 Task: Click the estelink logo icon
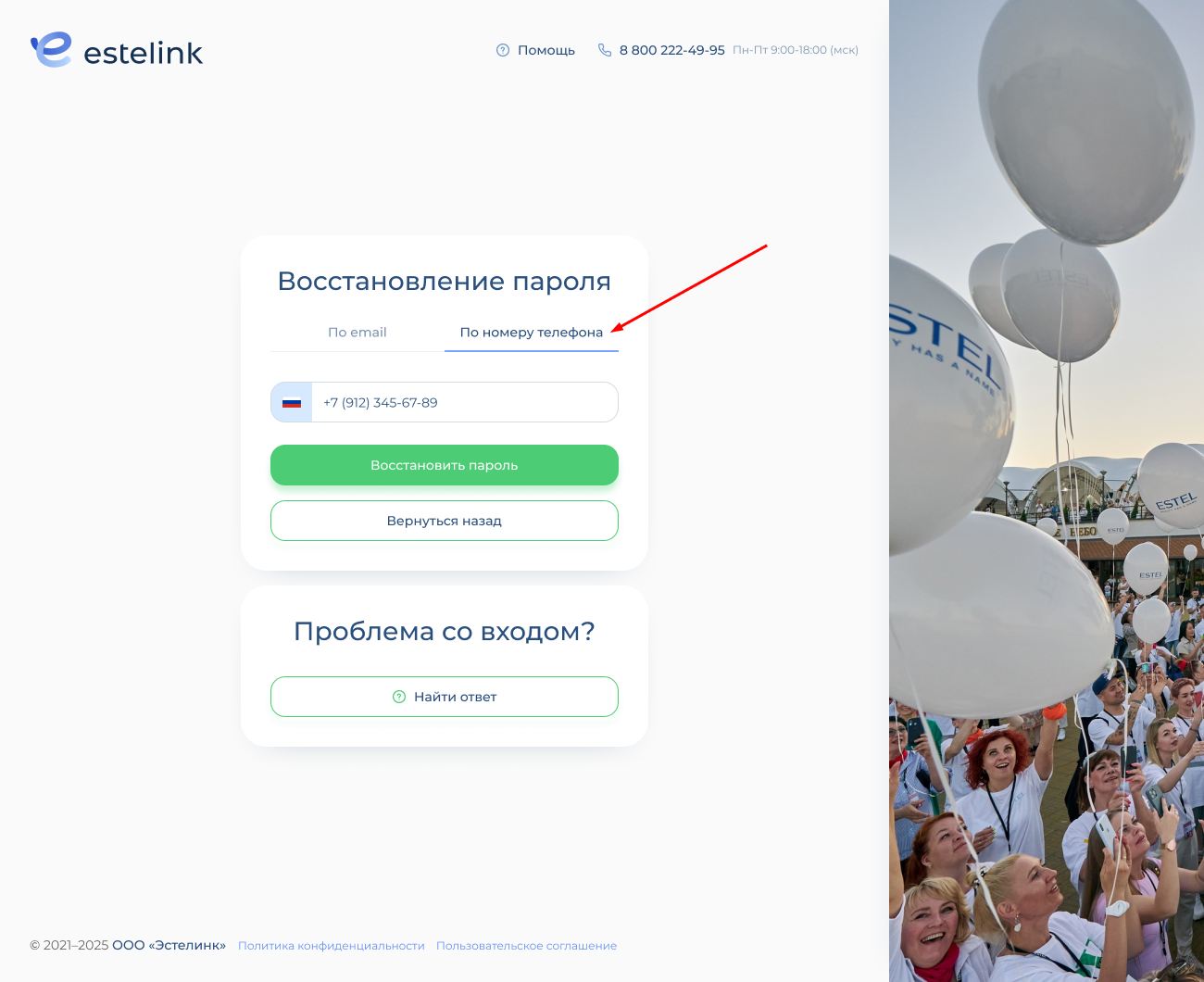click(x=51, y=49)
